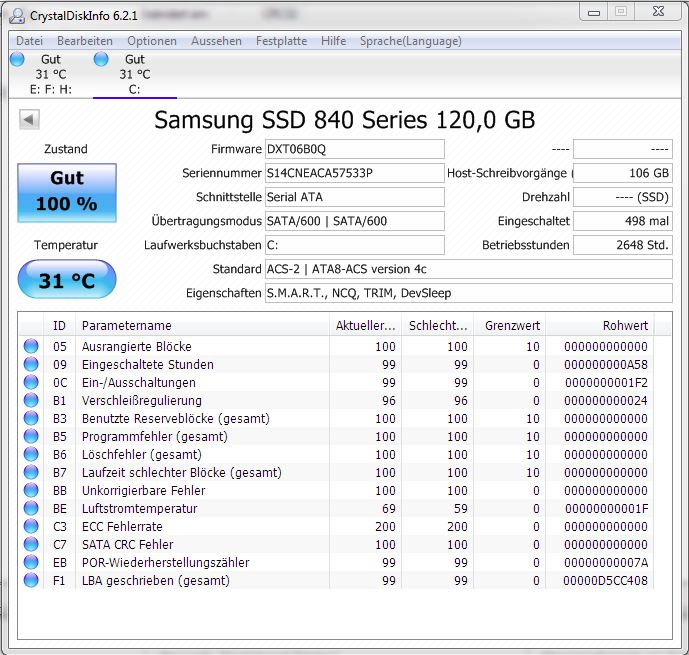Open the Hilfe menu

[x=333, y=41]
